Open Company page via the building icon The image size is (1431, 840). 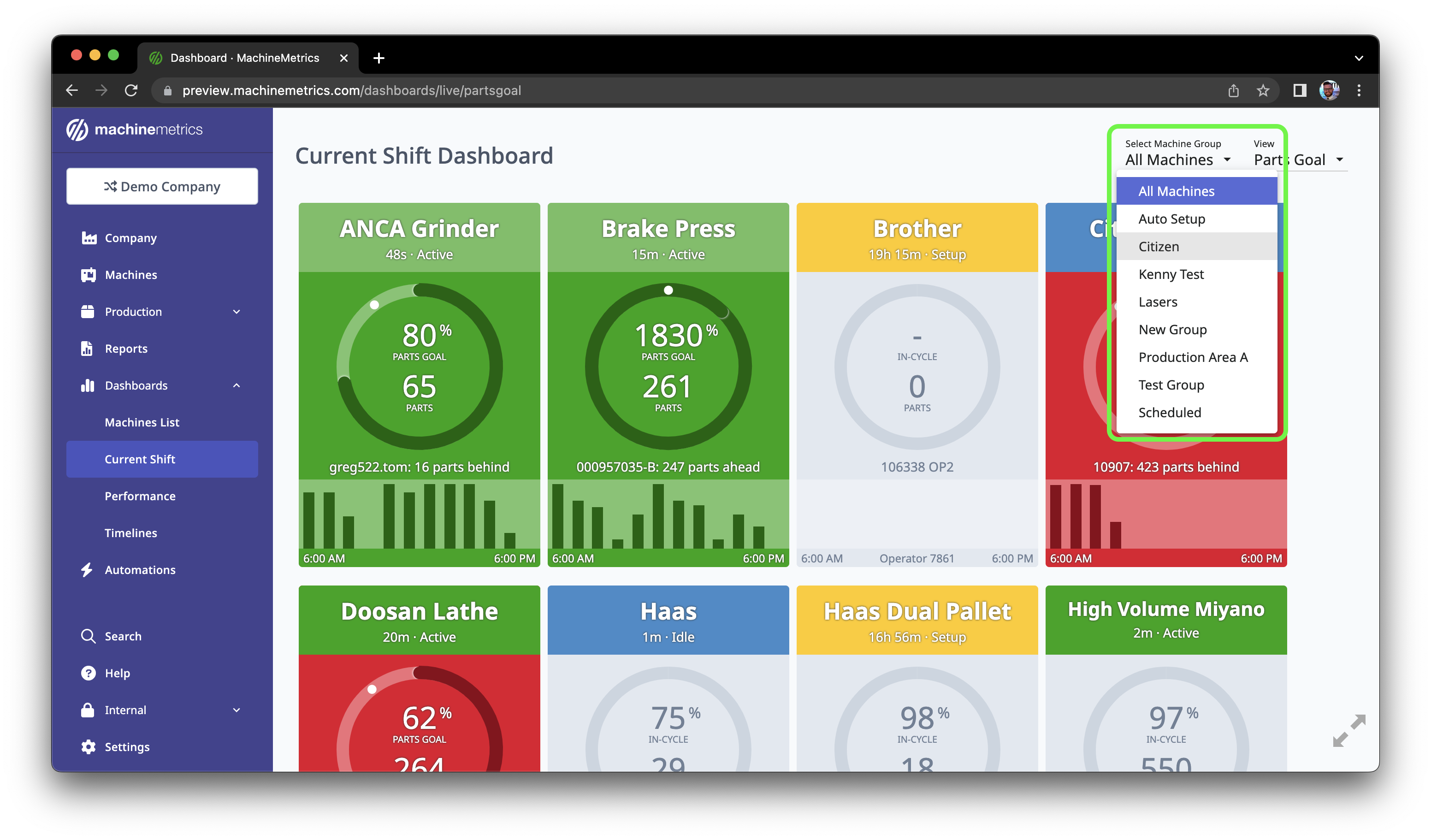tap(88, 238)
